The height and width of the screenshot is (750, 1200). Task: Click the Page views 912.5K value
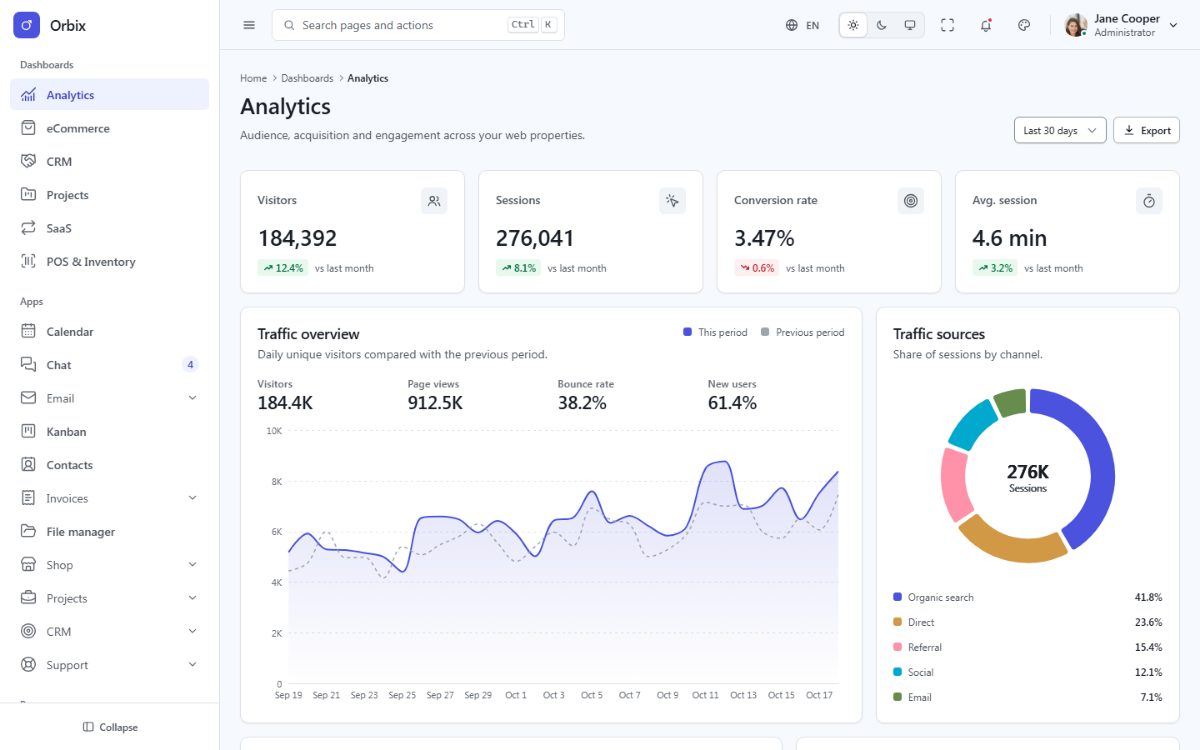[435, 403]
